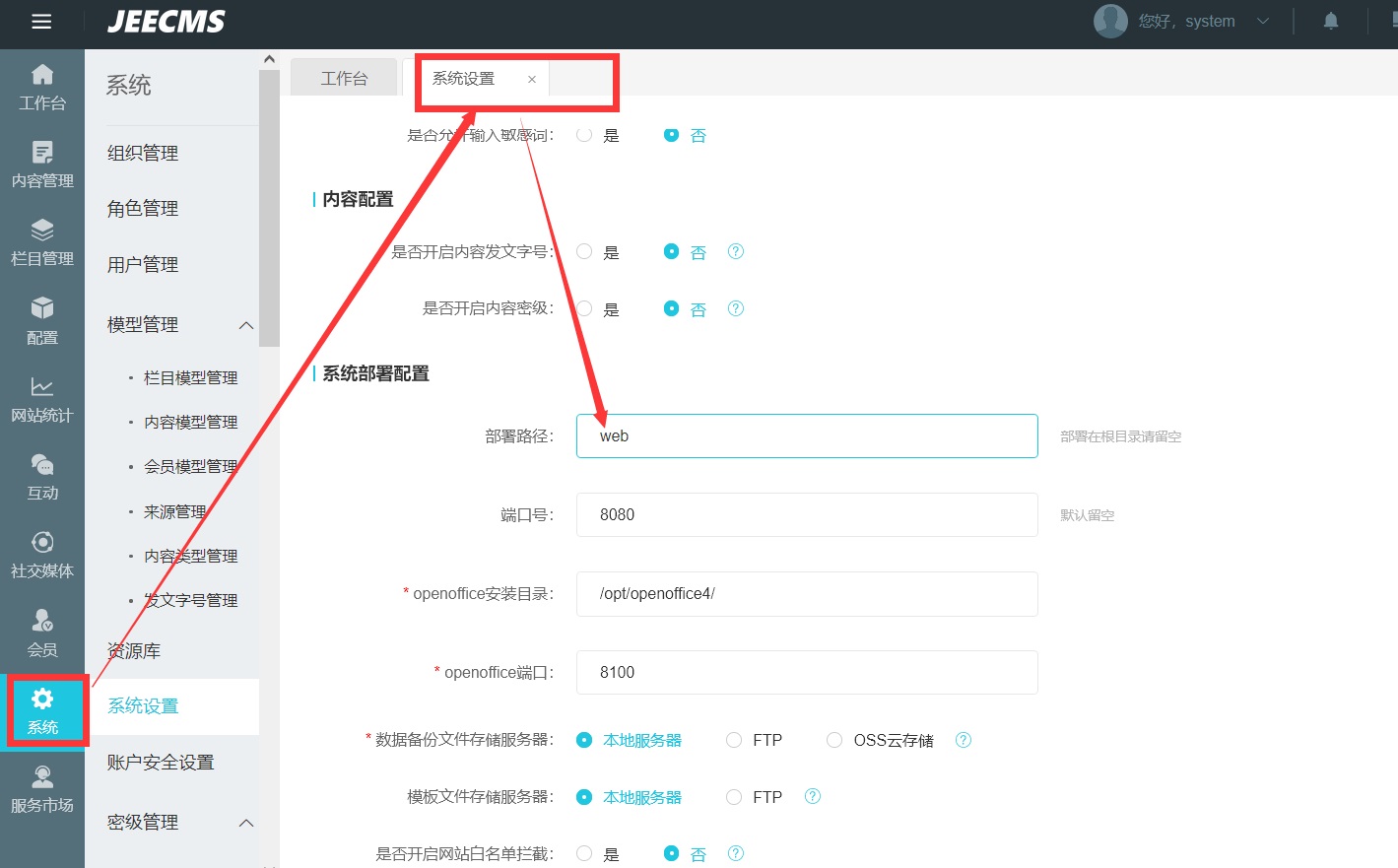The image size is (1398, 868).
Task: Open 资源库 menu item
Action: 134,650
